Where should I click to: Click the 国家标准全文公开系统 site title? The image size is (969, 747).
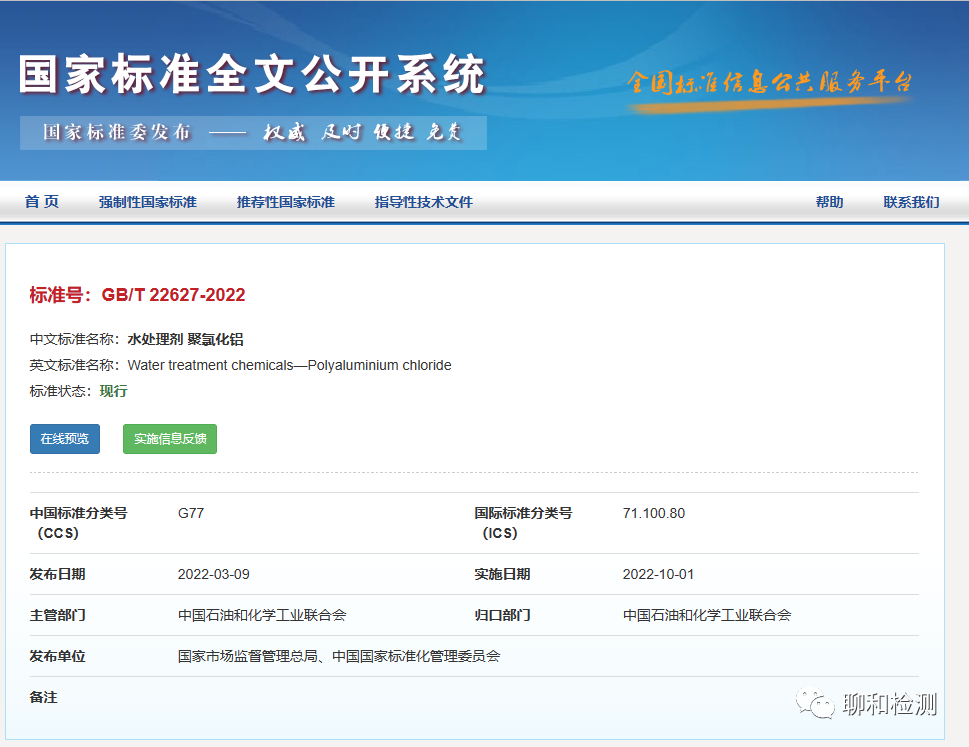click(252, 75)
